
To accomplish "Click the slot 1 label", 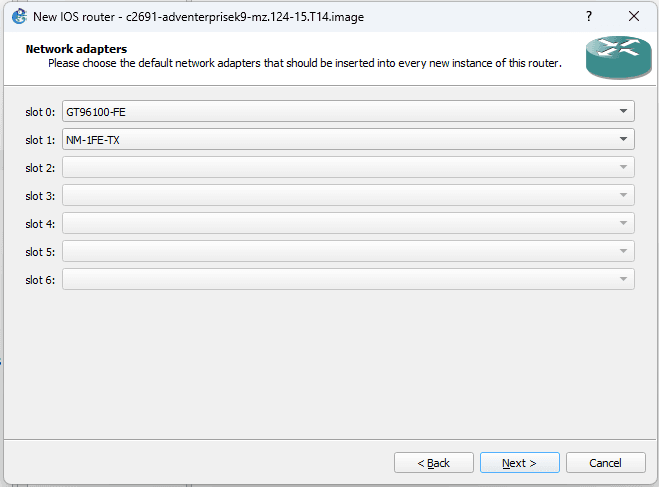I will [x=40, y=140].
